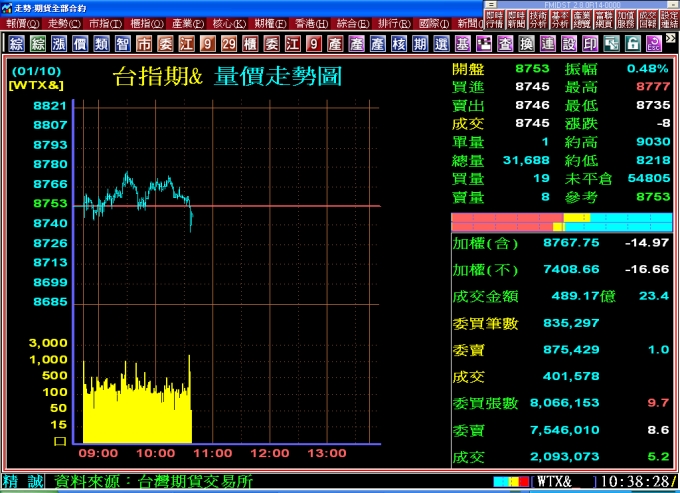Open the 核心(K) menu
This screenshot has width=680, height=493.
click(230, 23)
